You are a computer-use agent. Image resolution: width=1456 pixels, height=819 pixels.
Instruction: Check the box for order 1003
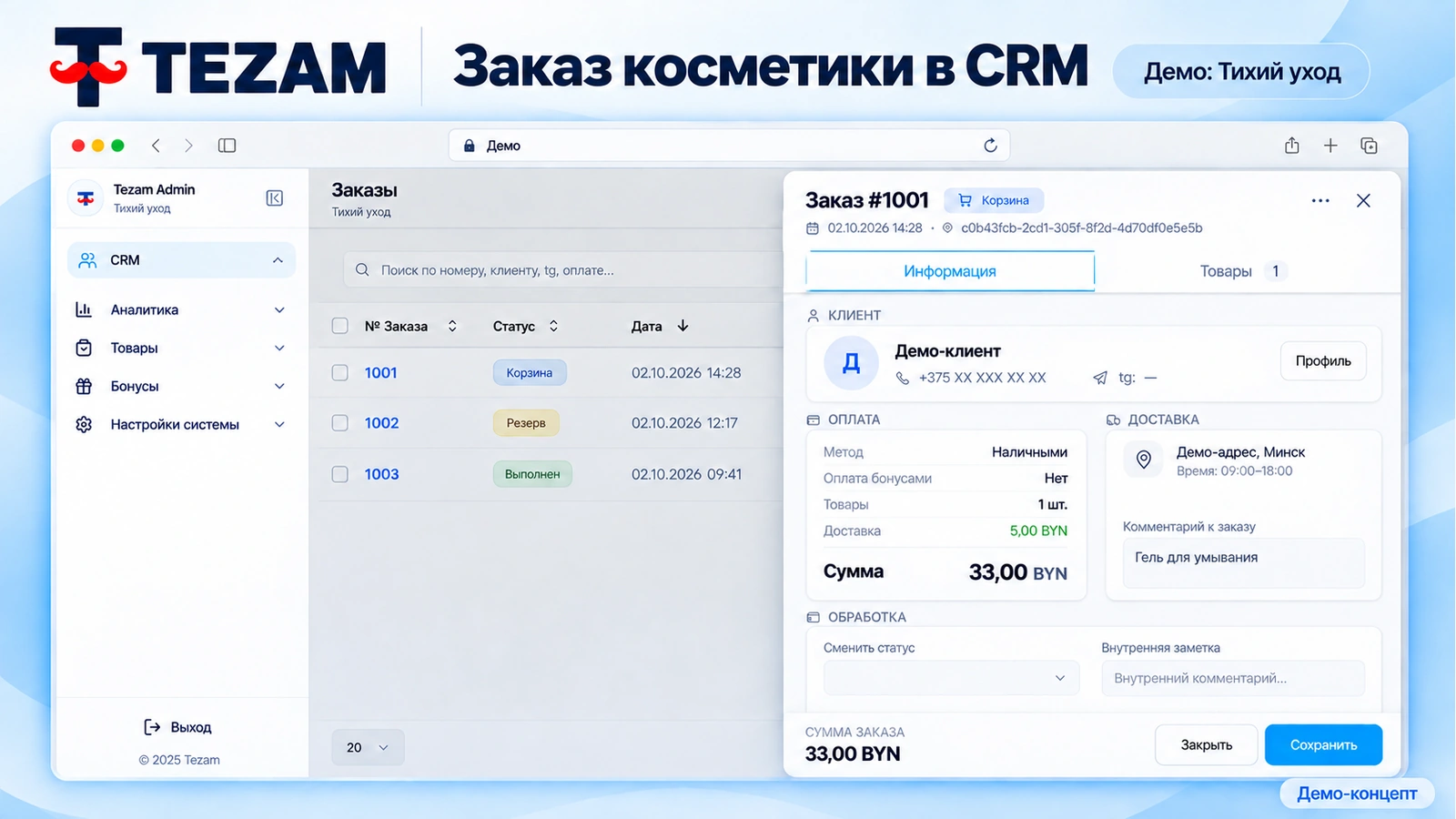(340, 474)
